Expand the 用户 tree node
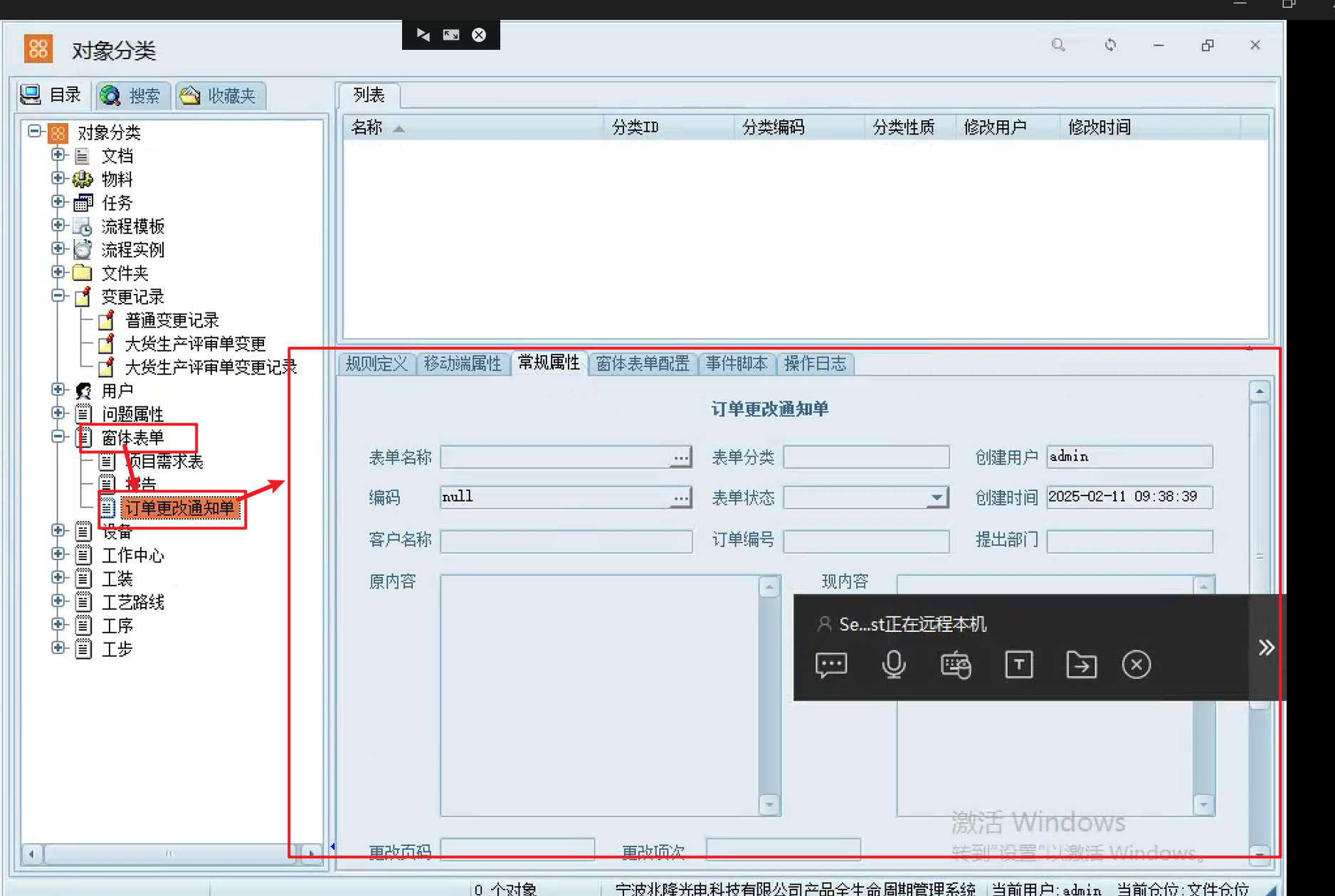Image resolution: width=1335 pixels, height=896 pixels. 58,389
